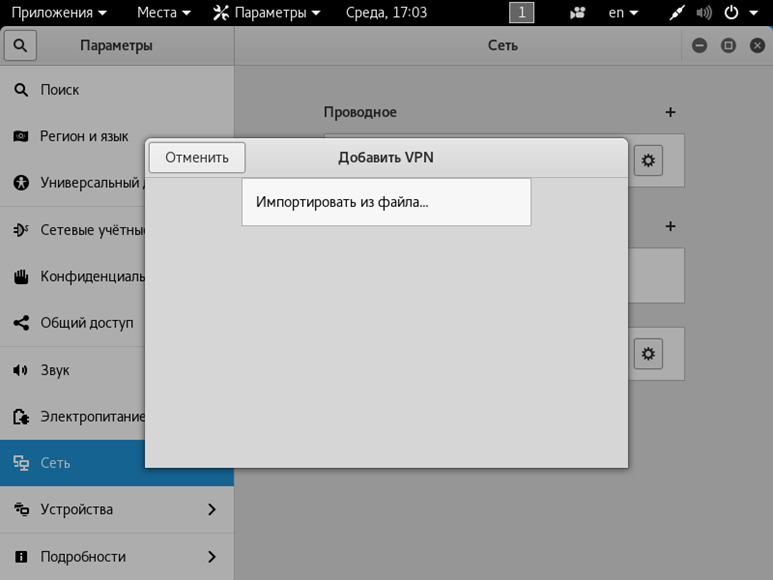Open Звук sound settings

point(72,370)
